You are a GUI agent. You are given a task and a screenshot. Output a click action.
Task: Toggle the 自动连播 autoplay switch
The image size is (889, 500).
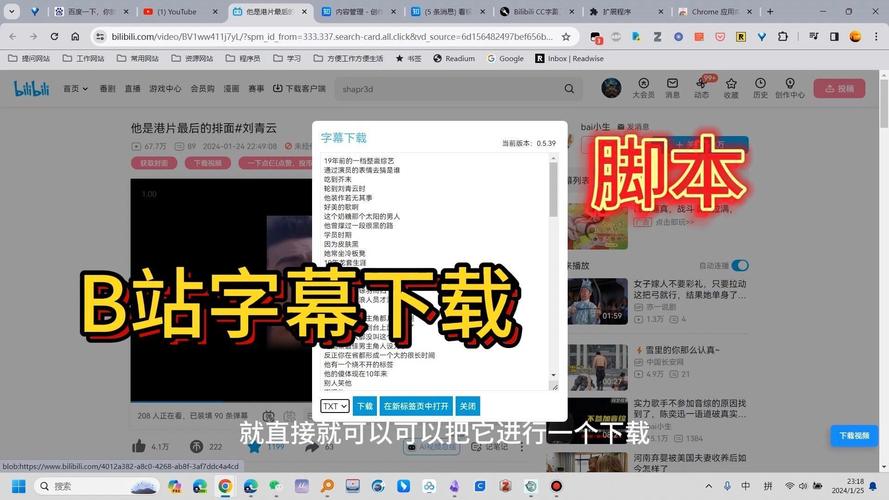point(739,265)
